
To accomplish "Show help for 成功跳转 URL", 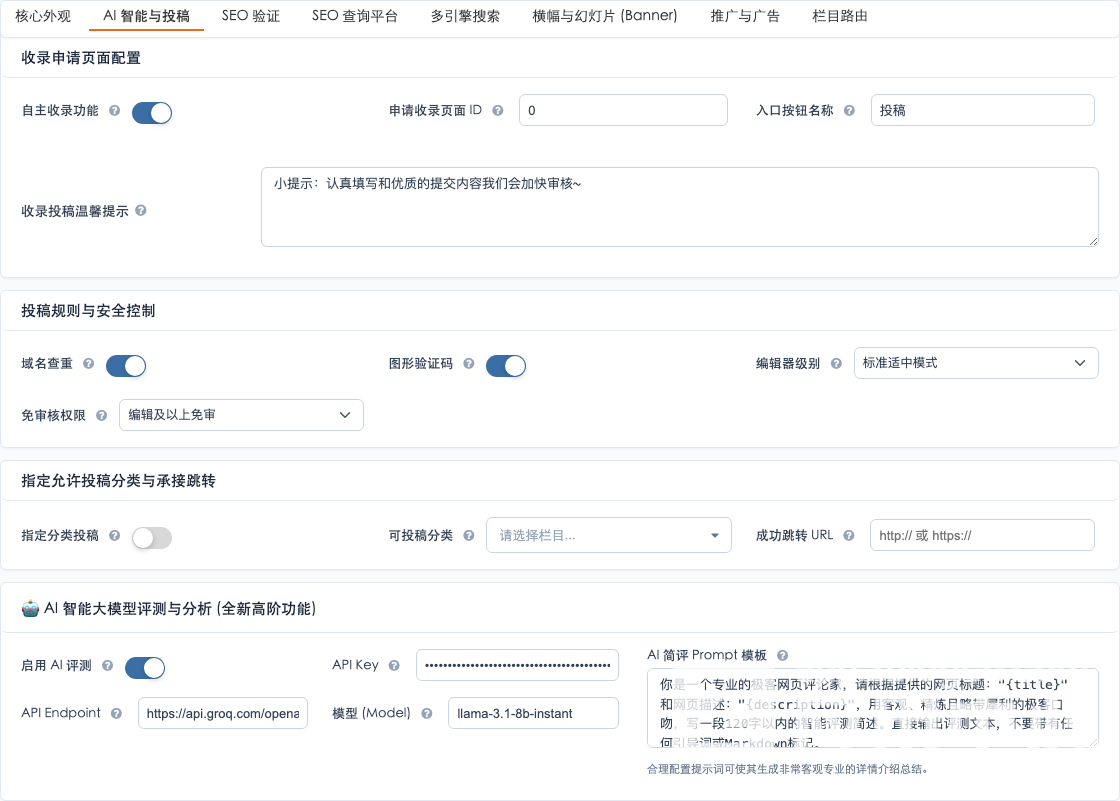I will click(x=849, y=535).
